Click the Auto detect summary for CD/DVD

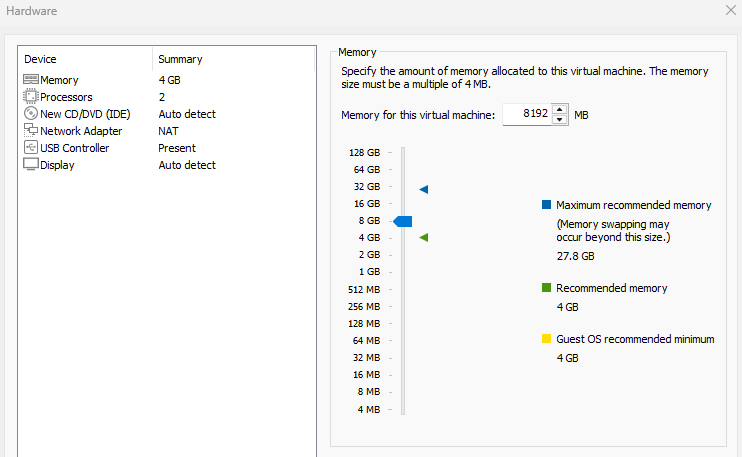(187, 114)
